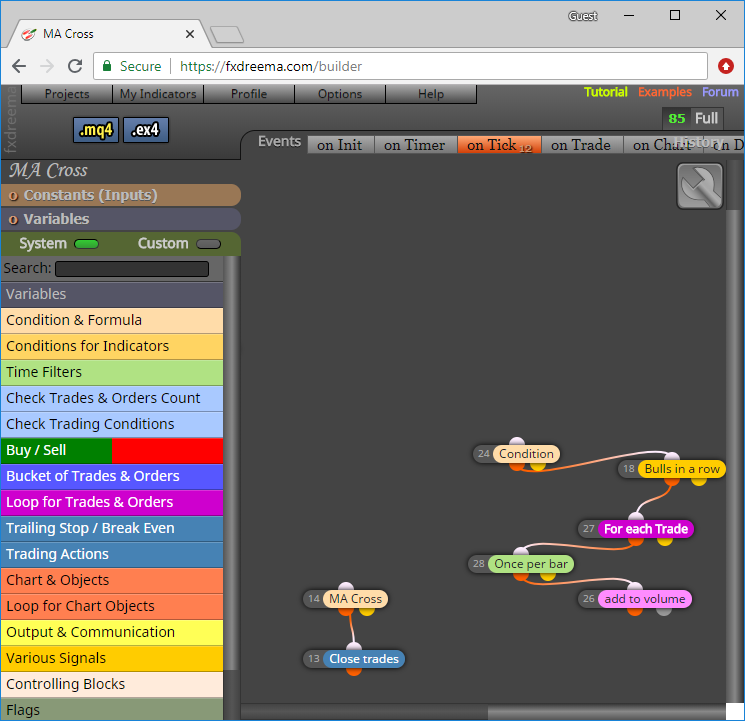The image size is (745, 721).
Task: Expand the gray Variables blocks category
Action: [x=112, y=294]
